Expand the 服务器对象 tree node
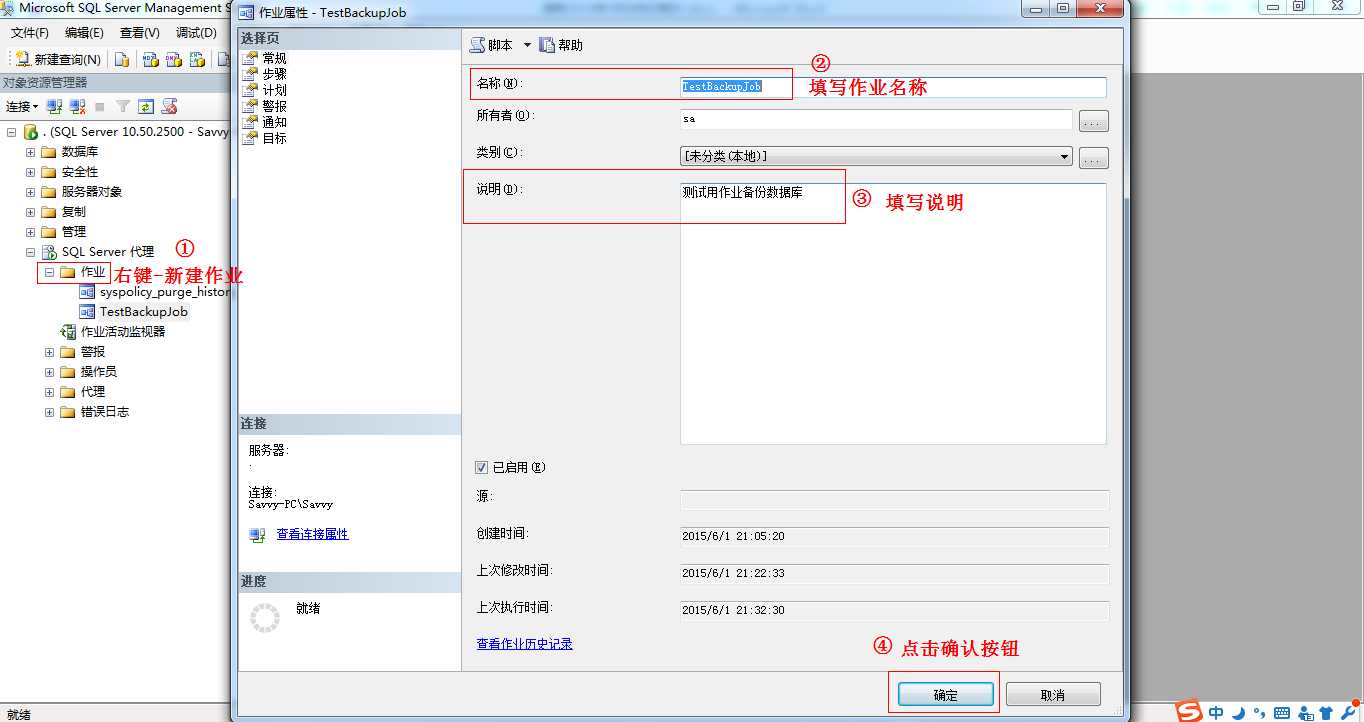 30,192
